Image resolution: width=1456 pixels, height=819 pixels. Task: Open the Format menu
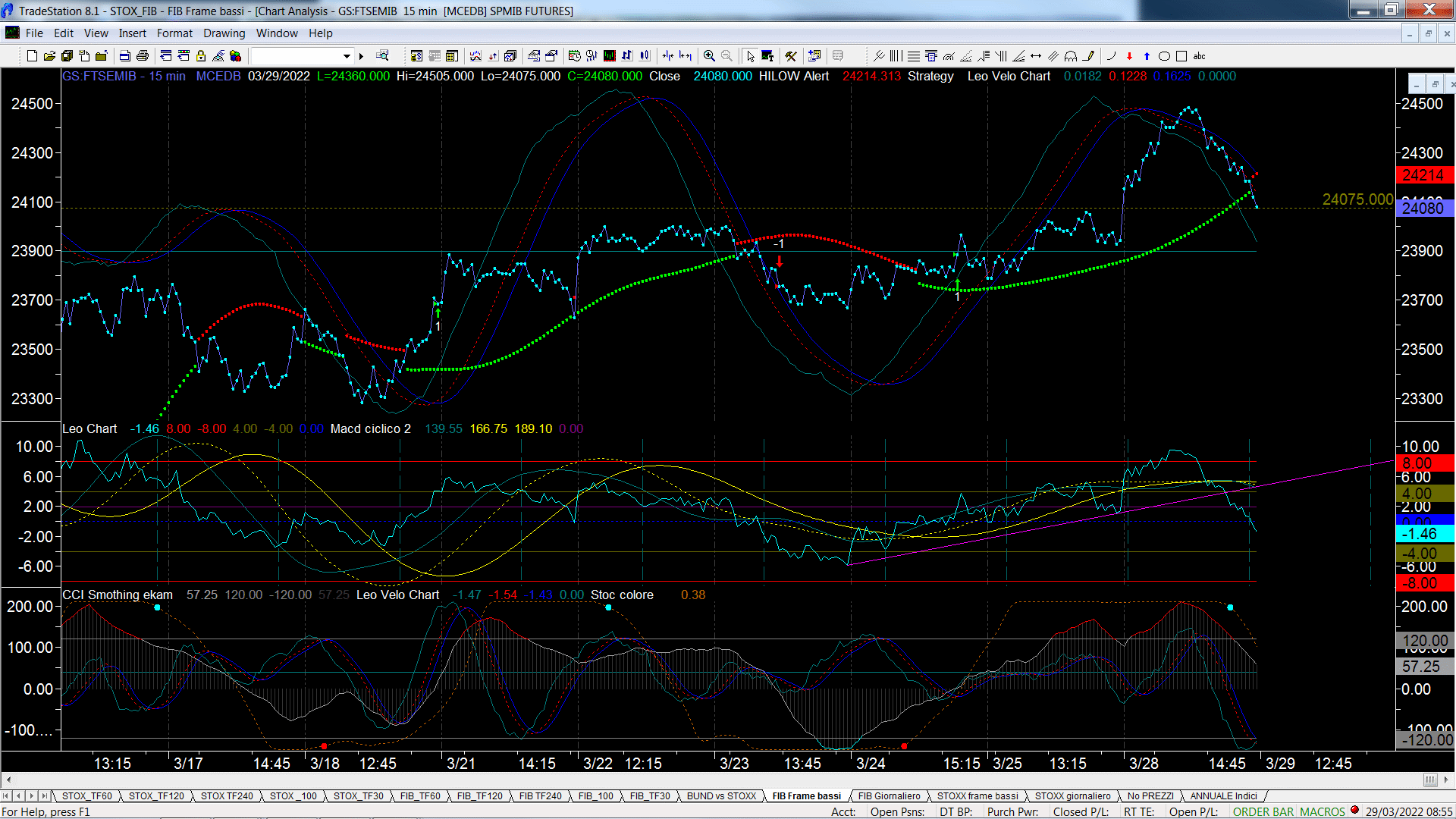[174, 33]
